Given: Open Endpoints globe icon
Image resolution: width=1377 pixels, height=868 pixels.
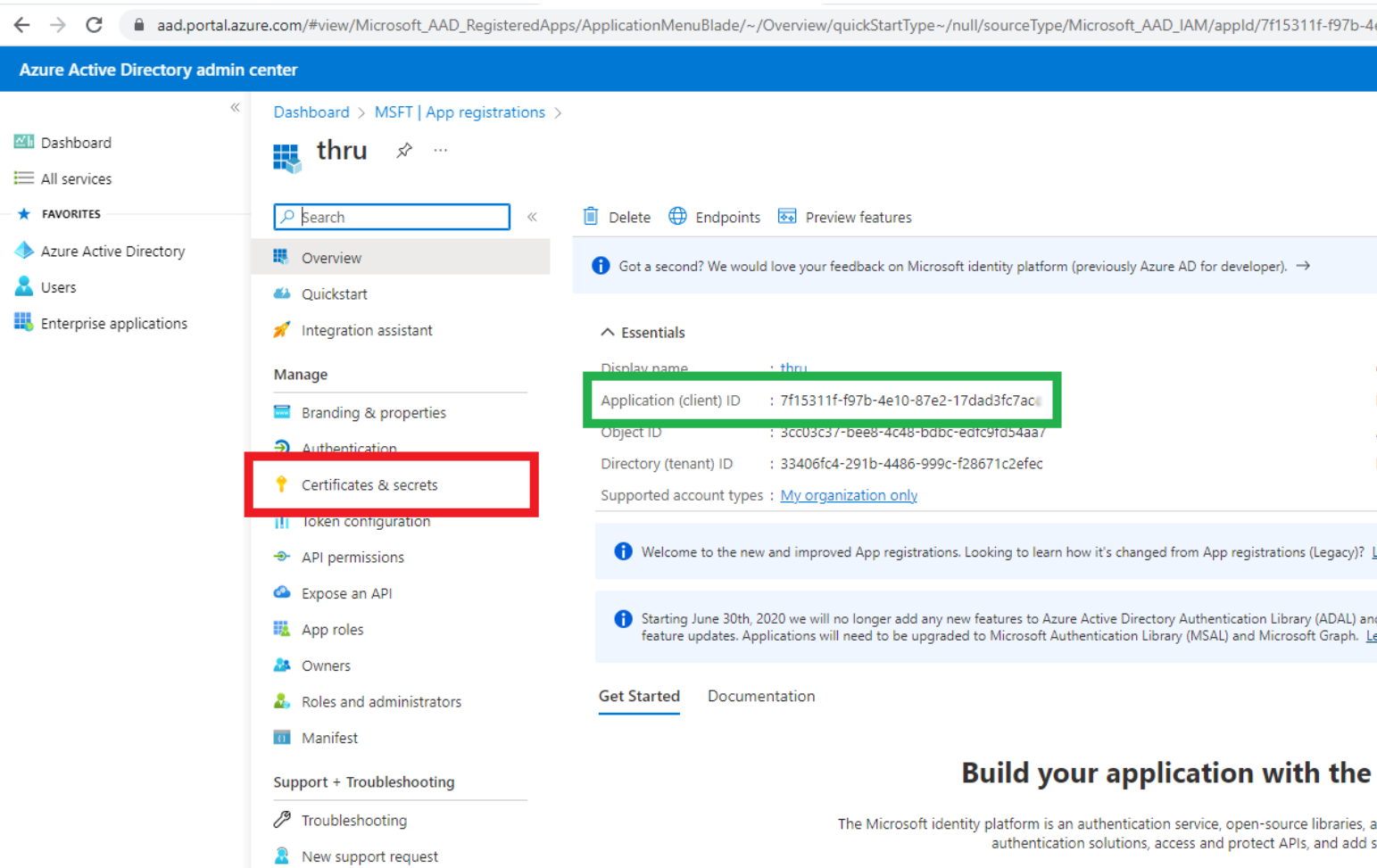Looking at the screenshot, I should [x=678, y=217].
